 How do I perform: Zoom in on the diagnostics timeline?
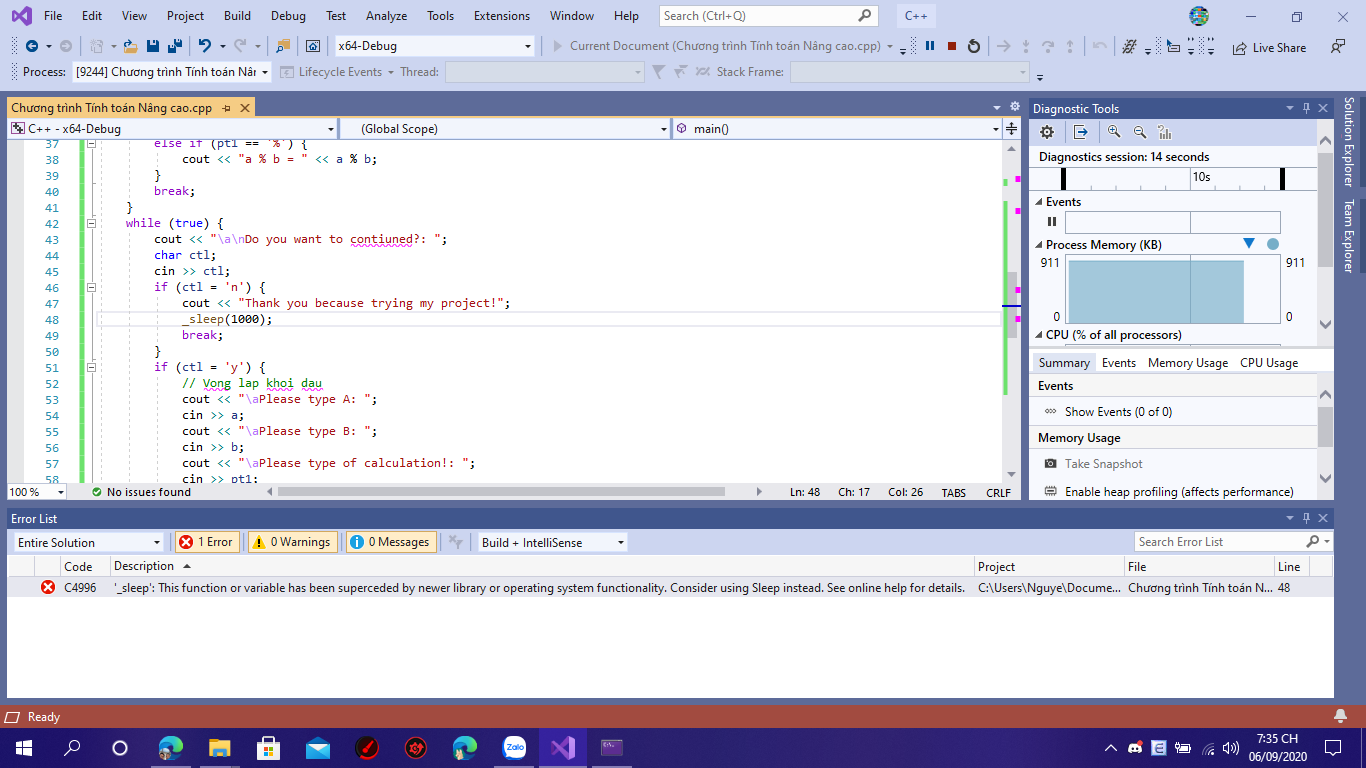[1114, 132]
